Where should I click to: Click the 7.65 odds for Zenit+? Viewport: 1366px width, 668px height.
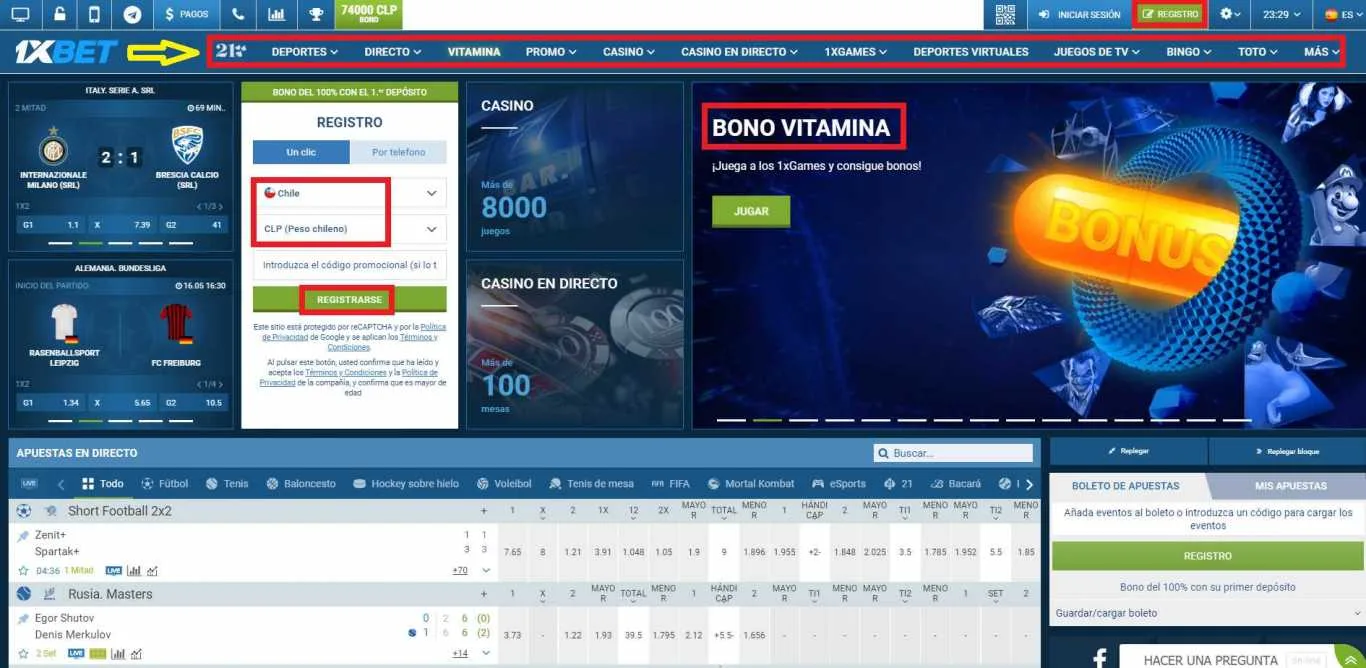click(513, 552)
